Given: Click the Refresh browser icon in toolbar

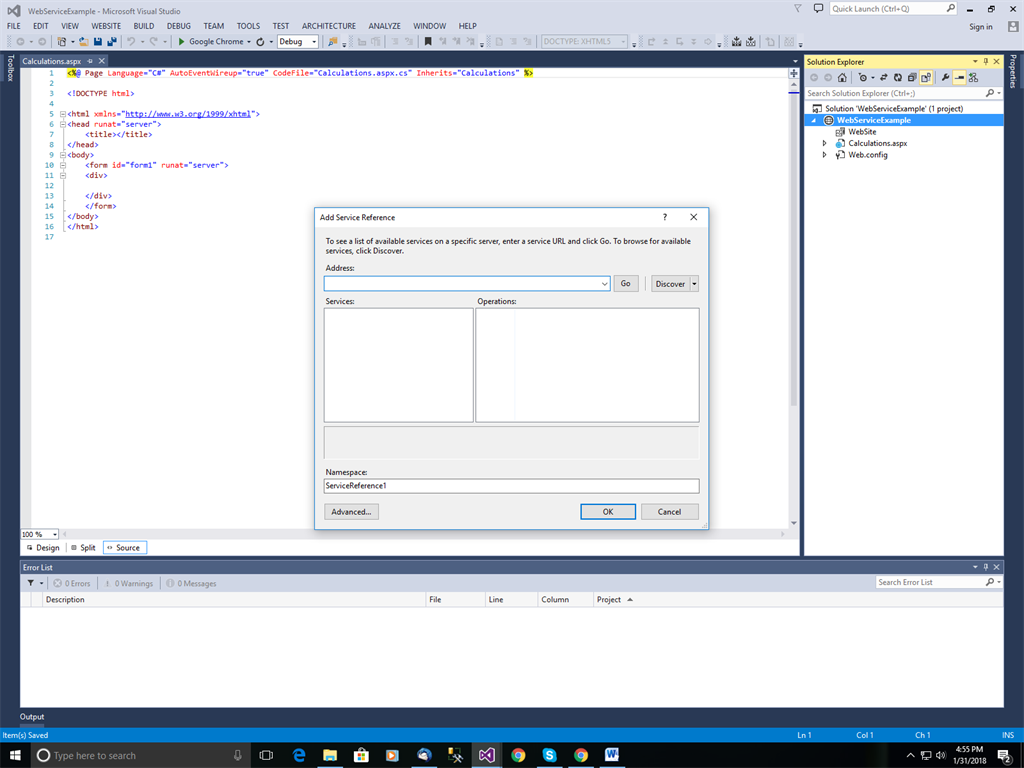Looking at the screenshot, I should (x=260, y=41).
